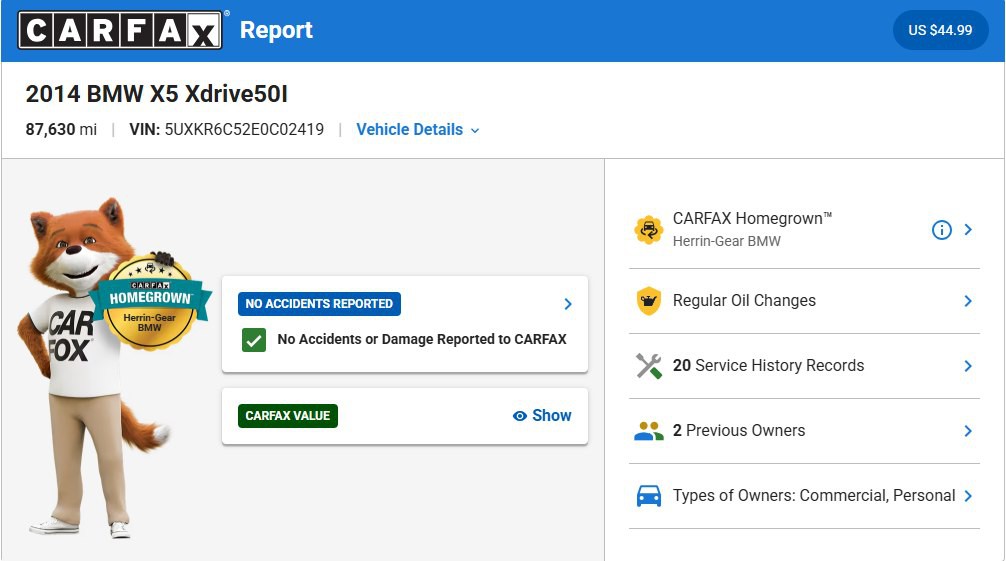Expand the Regular Oil Changes row arrow
1006x561 pixels.
tap(968, 300)
